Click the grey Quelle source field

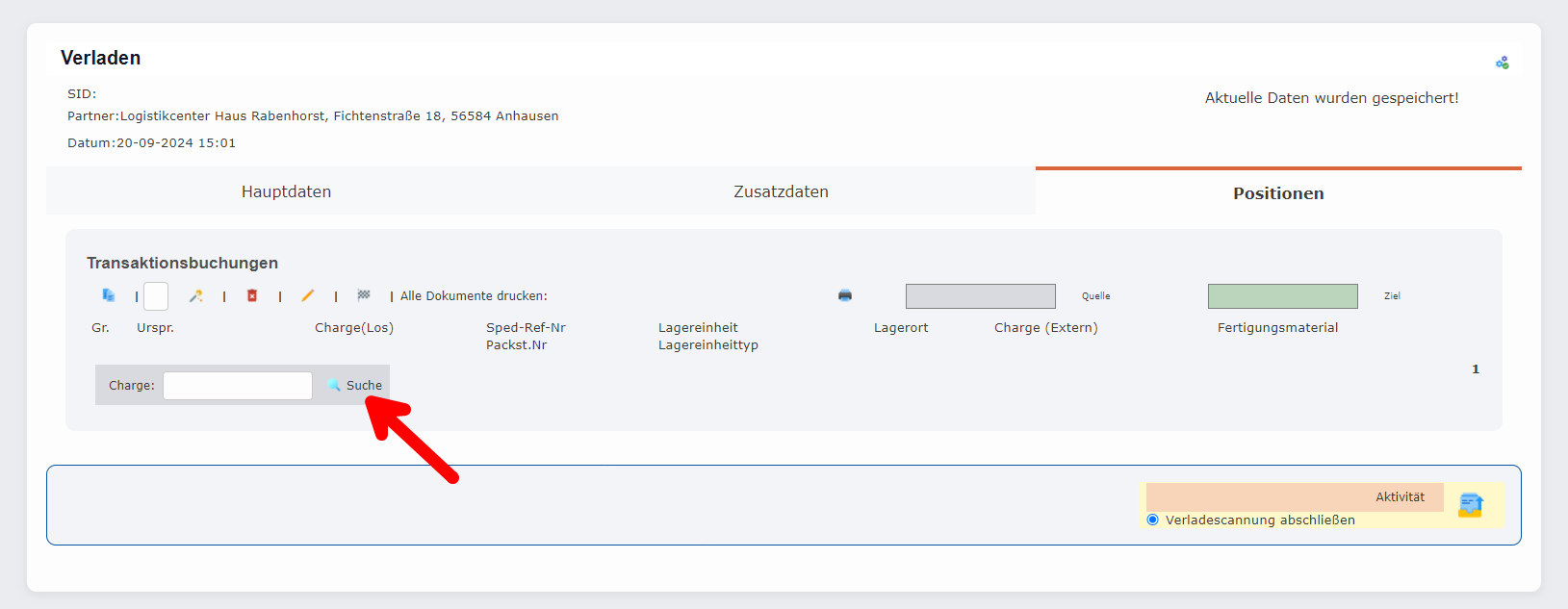click(980, 296)
